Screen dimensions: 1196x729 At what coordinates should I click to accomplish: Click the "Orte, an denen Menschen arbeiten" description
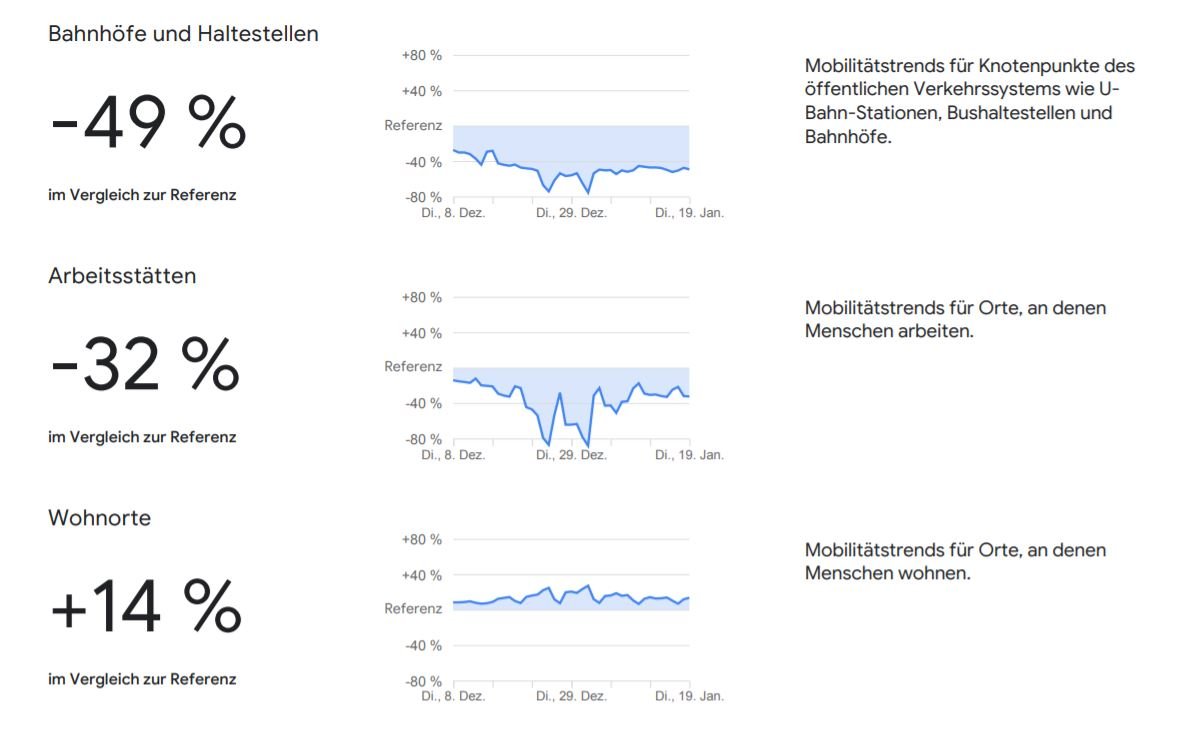pos(955,319)
